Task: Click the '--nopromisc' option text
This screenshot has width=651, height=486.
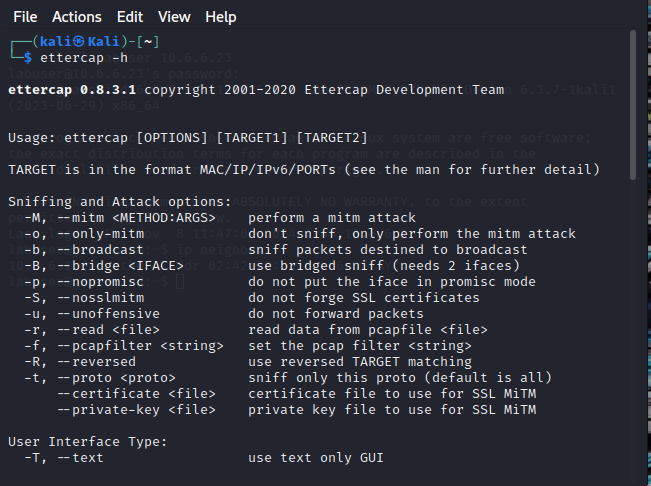Action: (x=100, y=282)
